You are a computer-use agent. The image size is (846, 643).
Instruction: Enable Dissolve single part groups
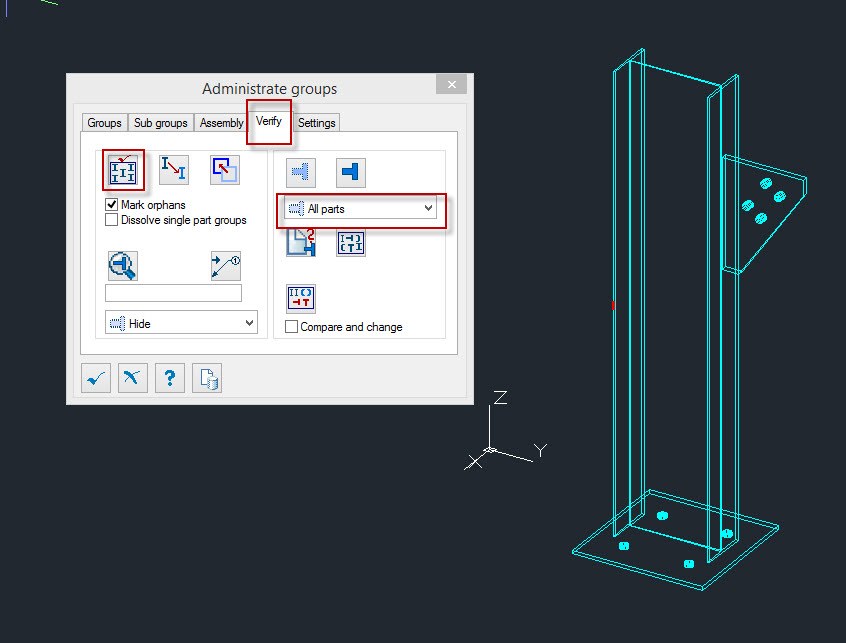click(112, 220)
